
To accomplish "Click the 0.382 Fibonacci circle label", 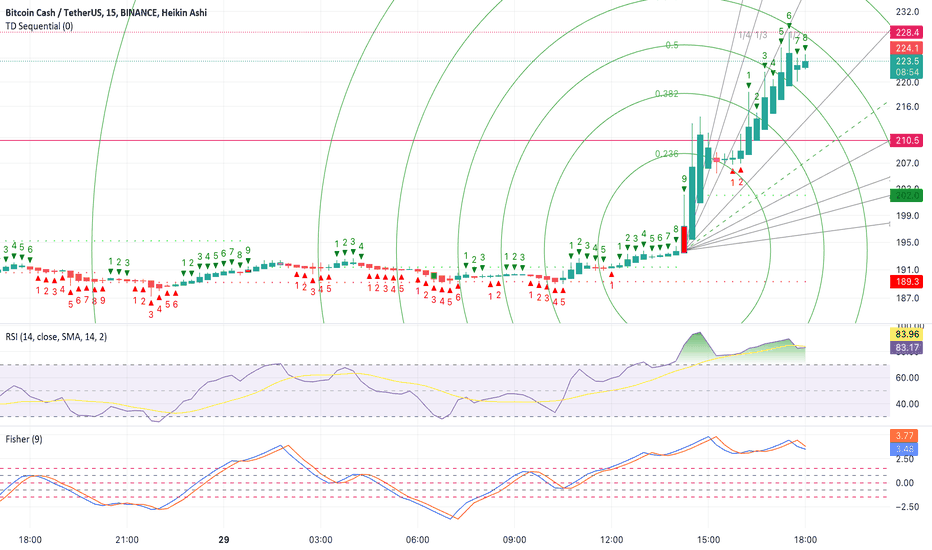I will [x=666, y=94].
